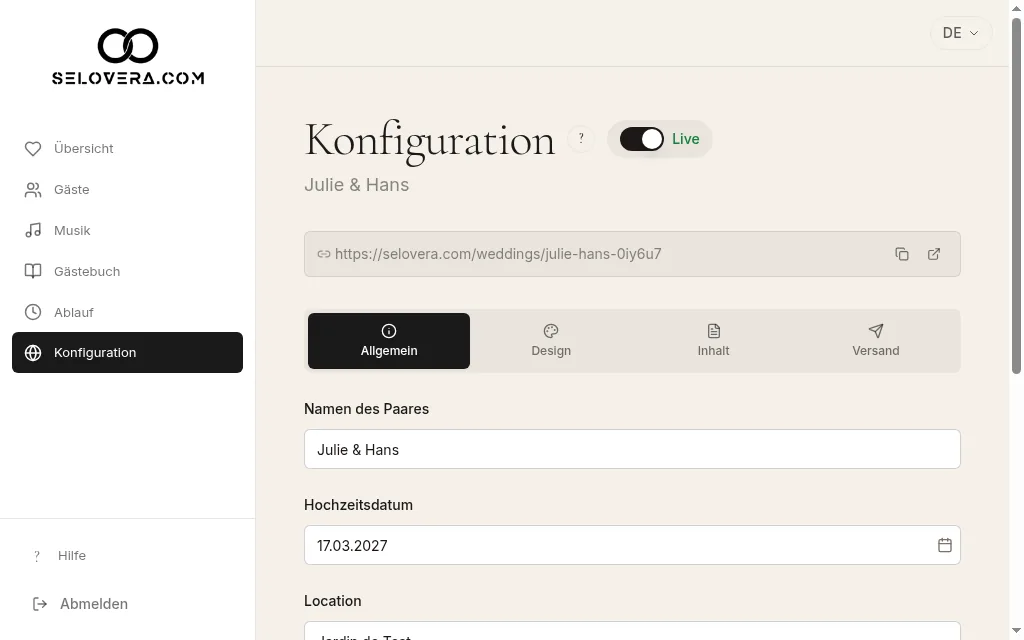Copy the wedding URL to clipboard
Viewport: 1024px width, 640px height.
click(902, 254)
